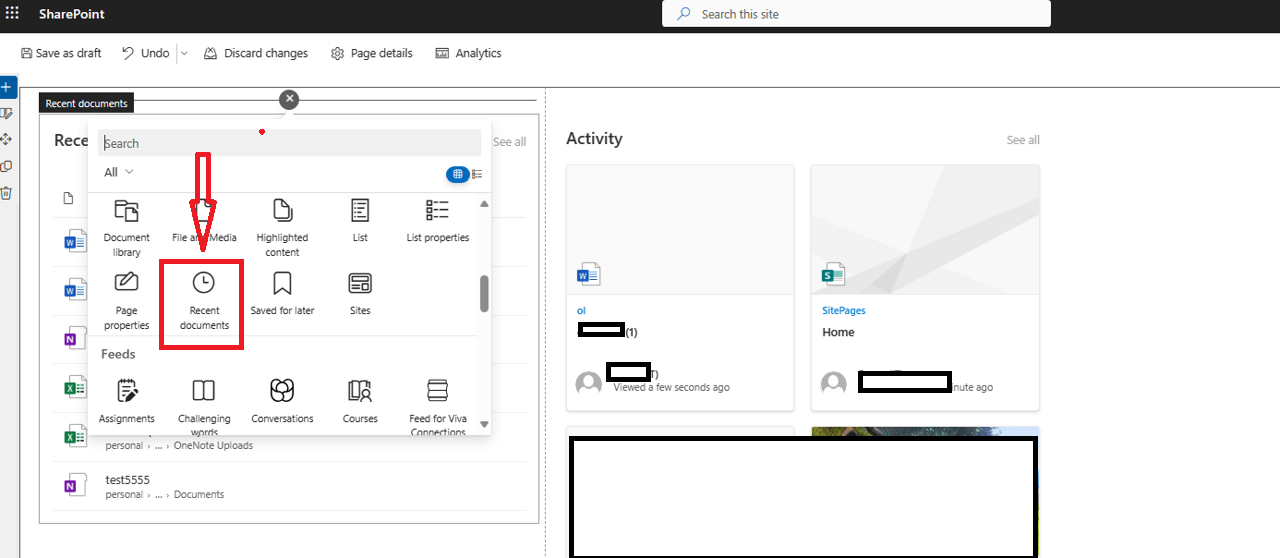Select the Challenging words web part
The image size is (1280, 558).
tap(204, 406)
